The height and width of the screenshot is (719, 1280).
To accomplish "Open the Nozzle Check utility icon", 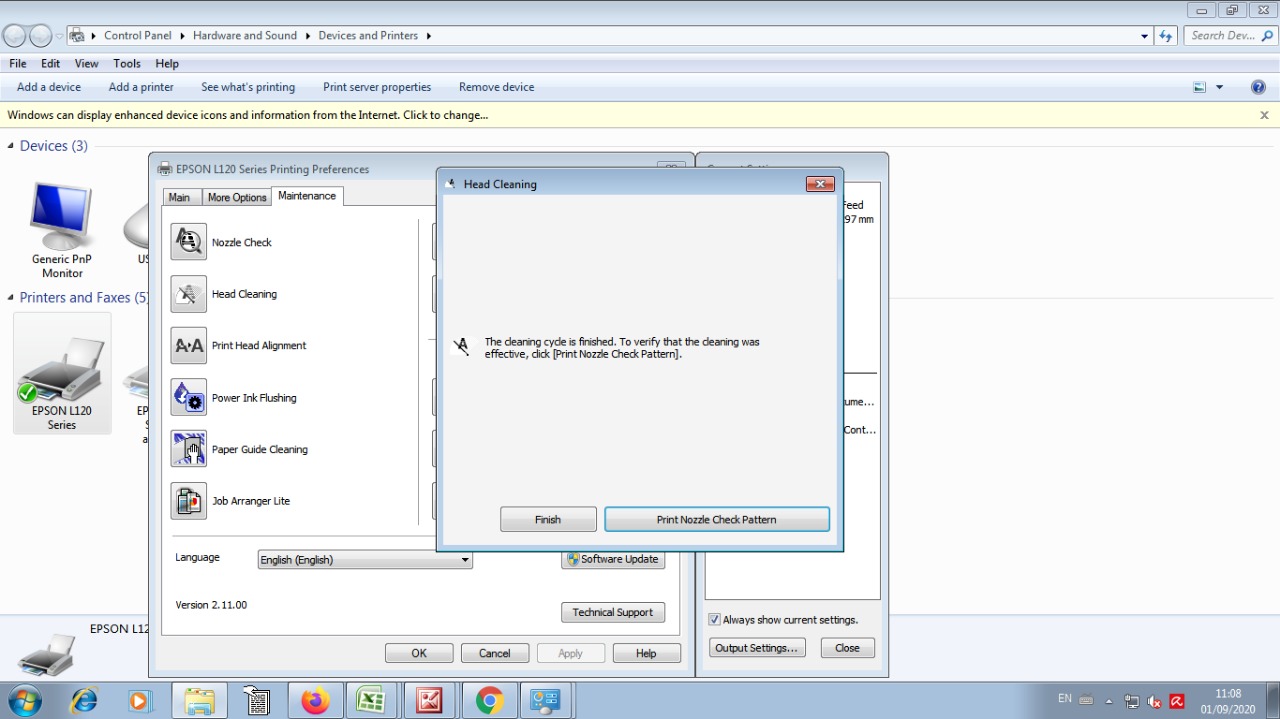I will [189, 242].
